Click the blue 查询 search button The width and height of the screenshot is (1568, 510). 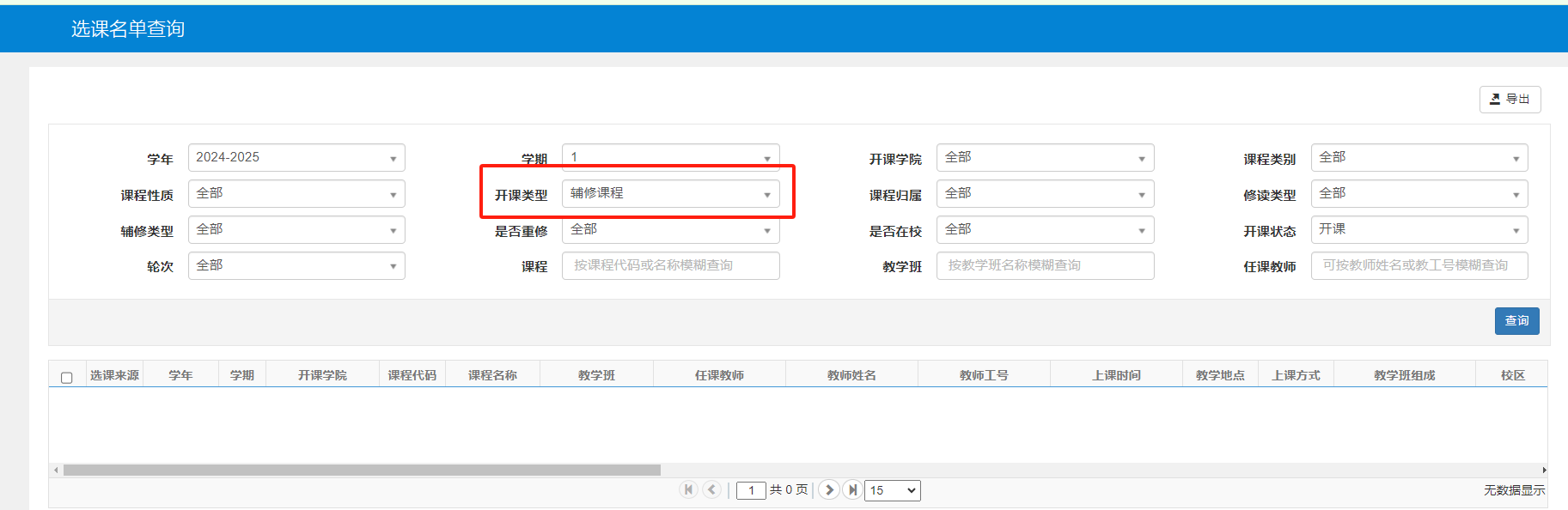[1516, 321]
